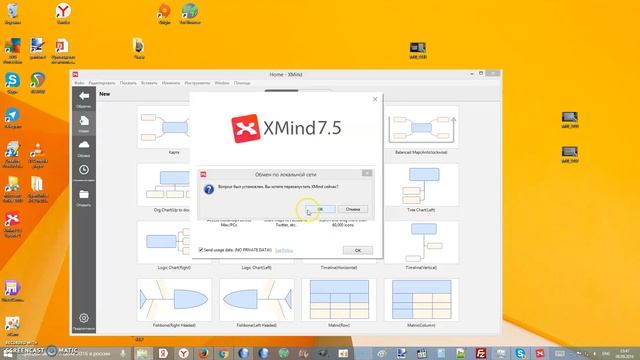
Task: Click the blue question mark icon in dialog
Action: tap(209, 189)
